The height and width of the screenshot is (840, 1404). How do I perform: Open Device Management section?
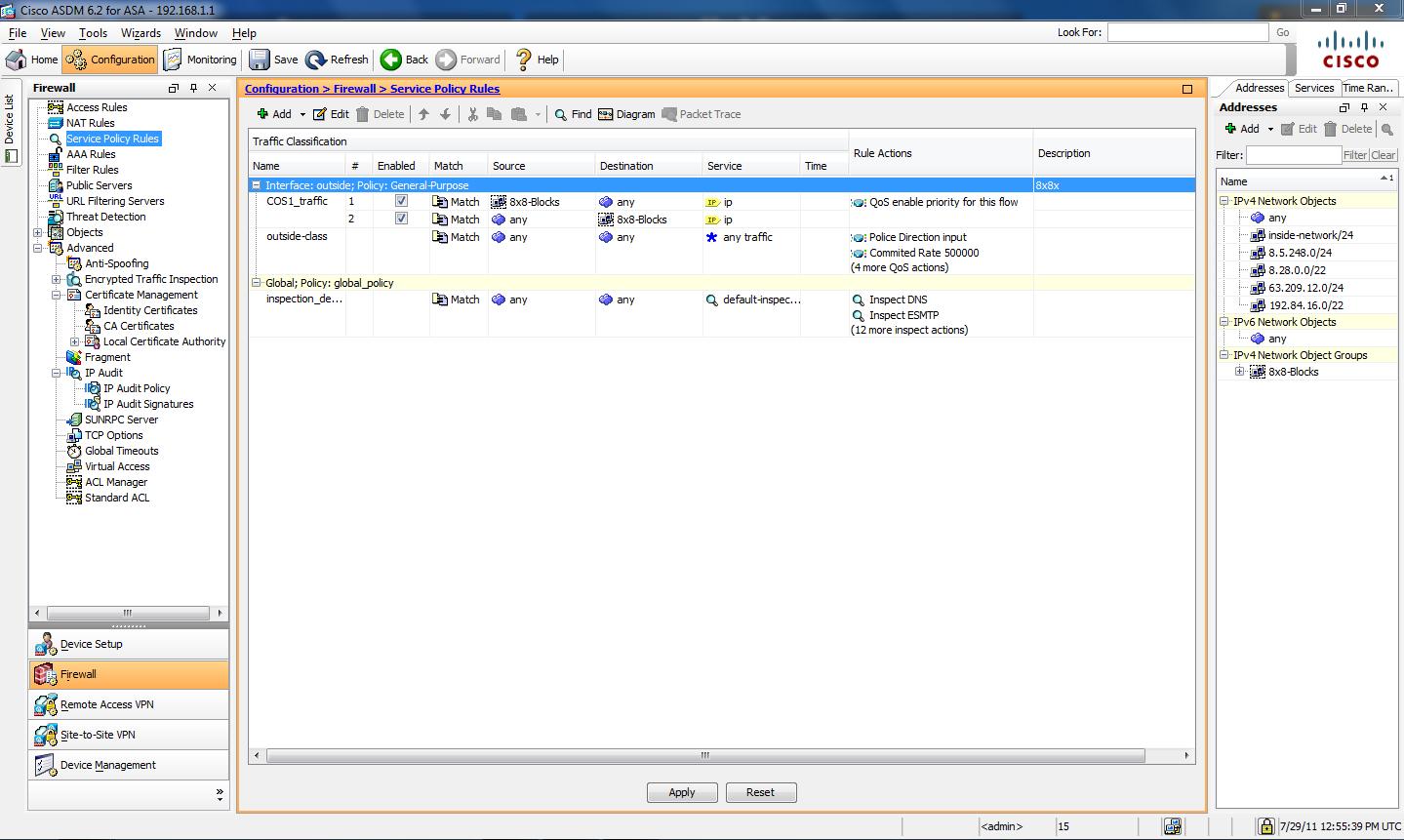[129, 765]
